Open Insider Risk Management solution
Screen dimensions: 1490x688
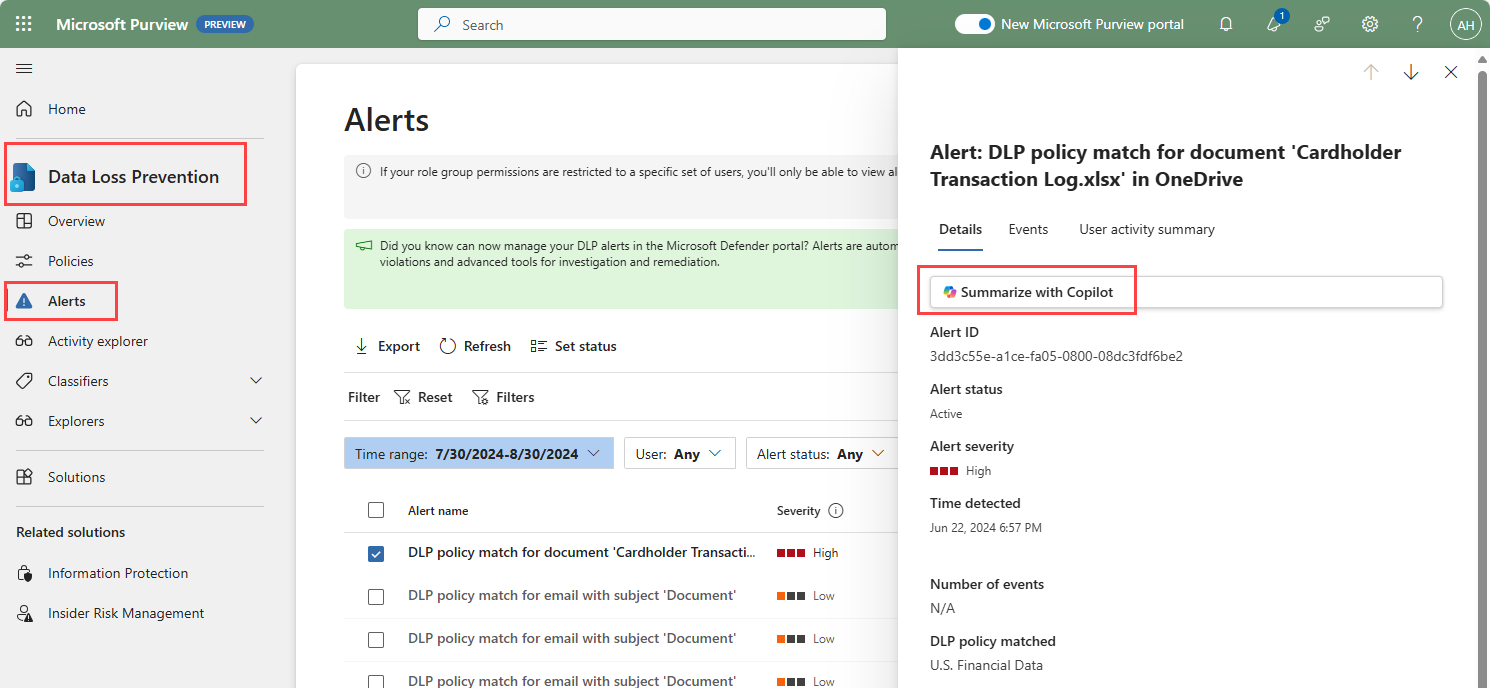tap(125, 613)
